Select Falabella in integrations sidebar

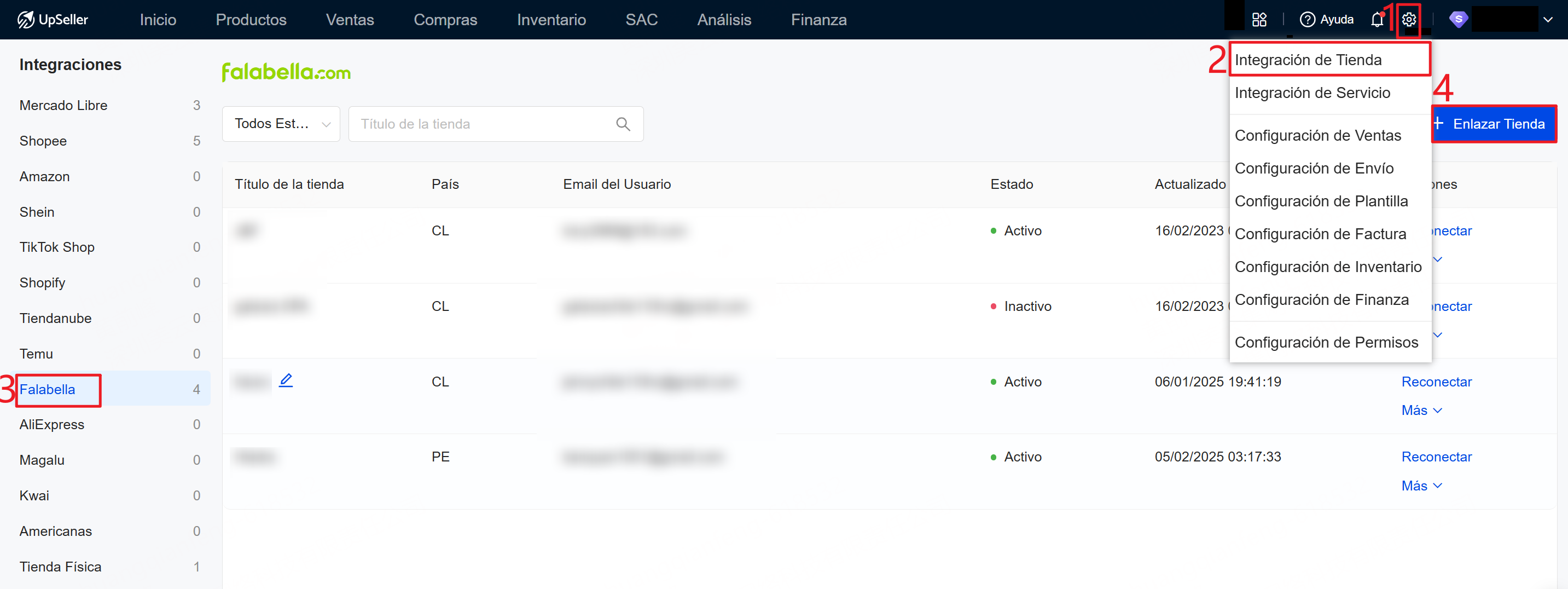click(48, 389)
